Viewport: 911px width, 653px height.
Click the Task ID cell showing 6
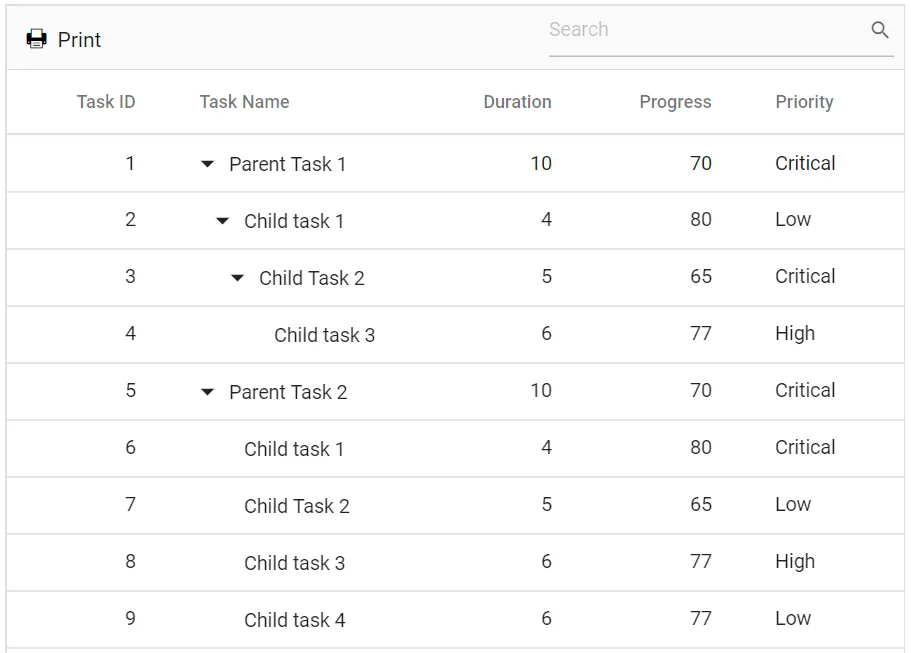(x=130, y=448)
